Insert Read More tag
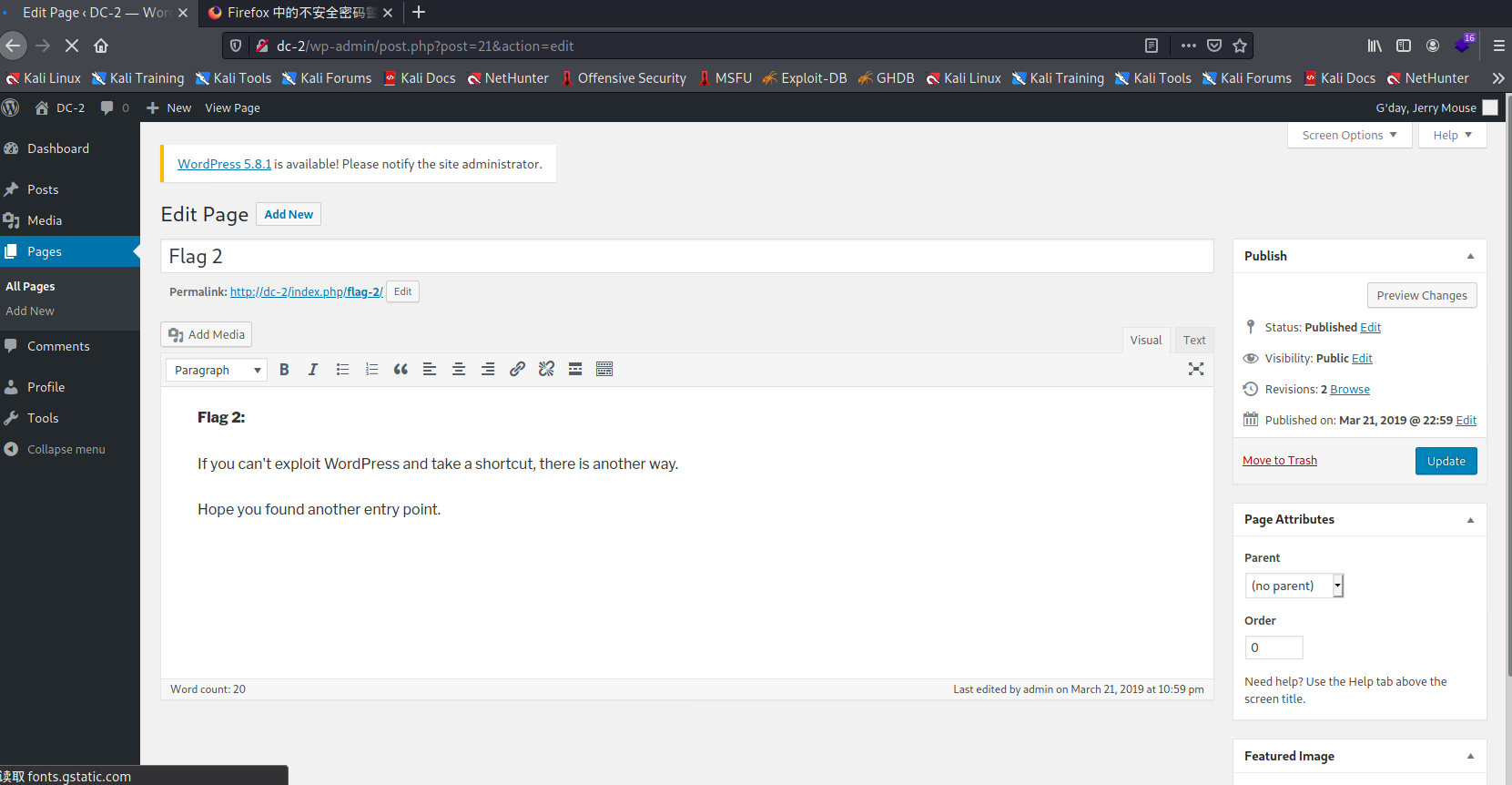1512x785 pixels. click(x=575, y=369)
